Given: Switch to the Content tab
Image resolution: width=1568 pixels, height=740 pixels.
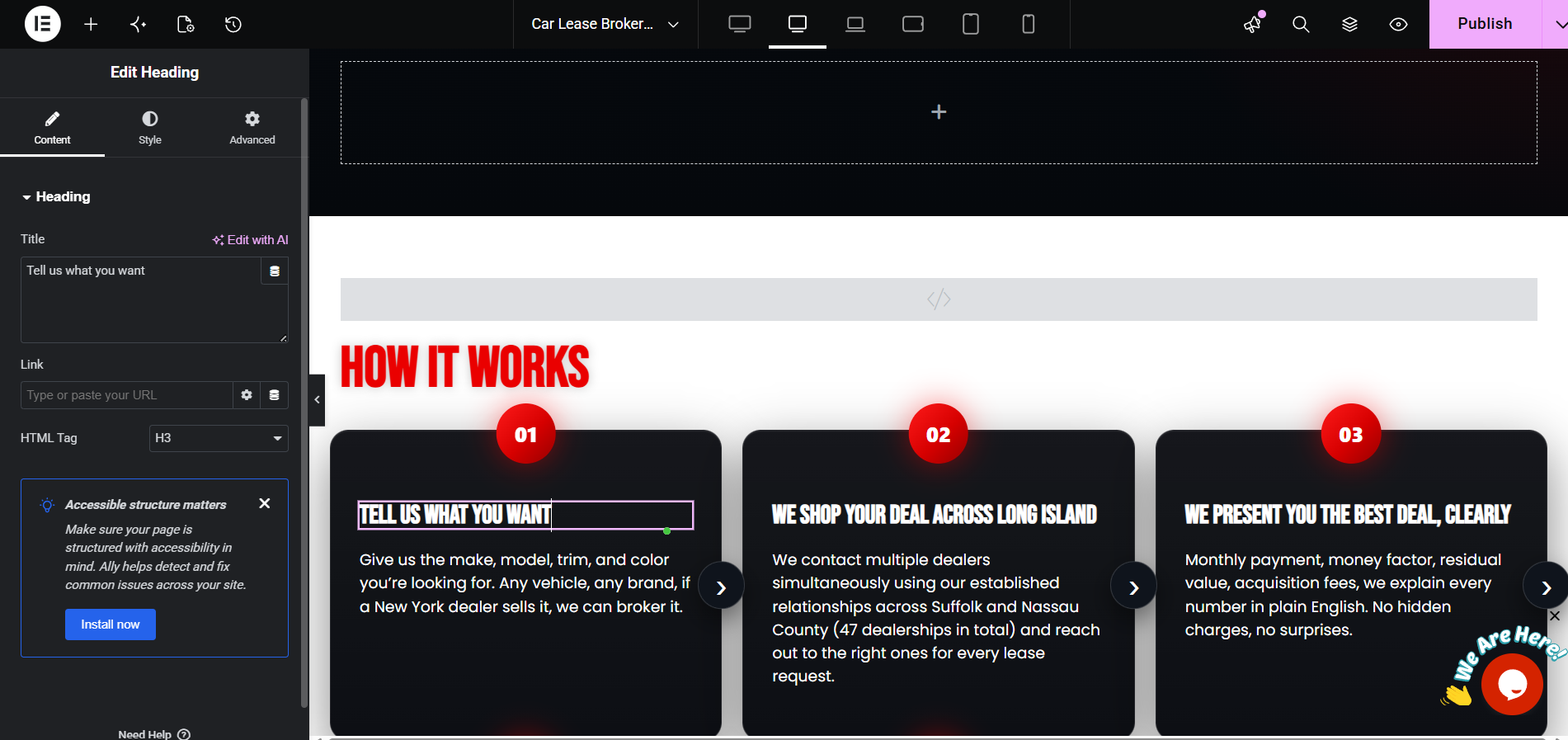Looking at the screenshot, I should click(52, 128).
